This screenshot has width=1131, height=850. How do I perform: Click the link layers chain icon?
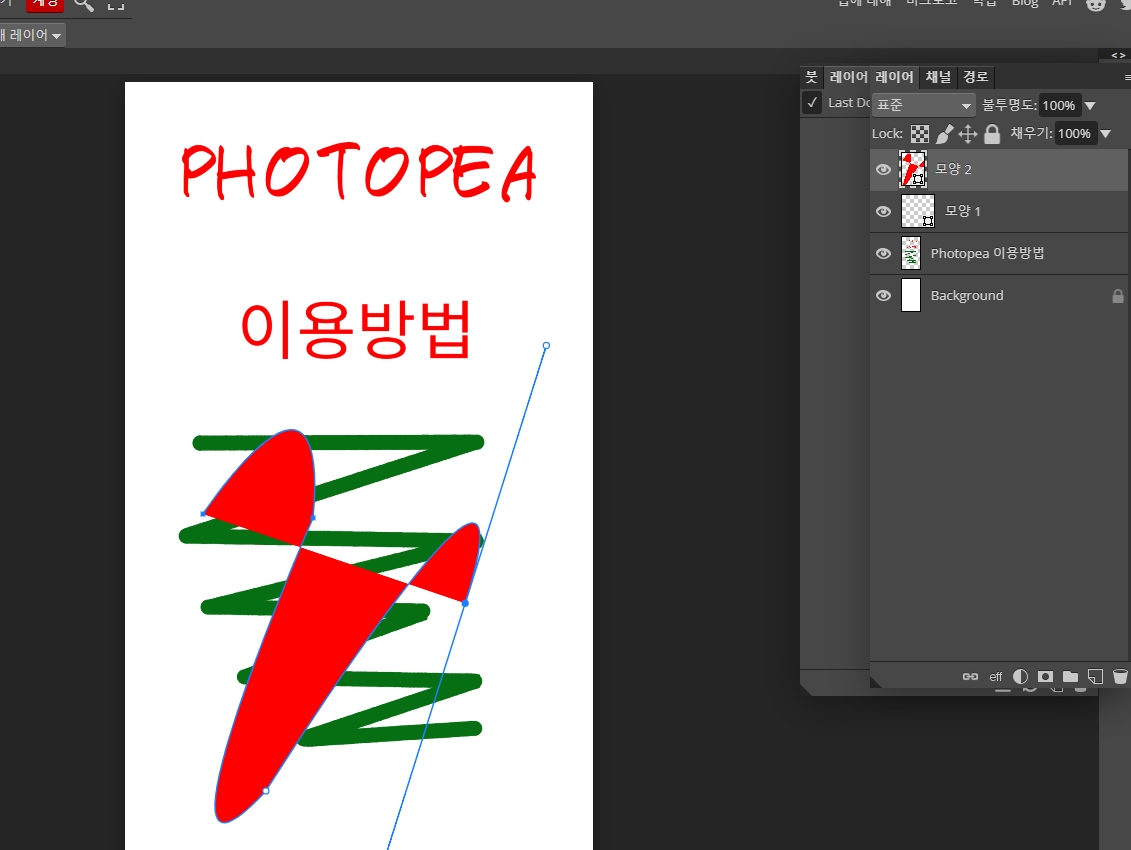pos(970,676)
